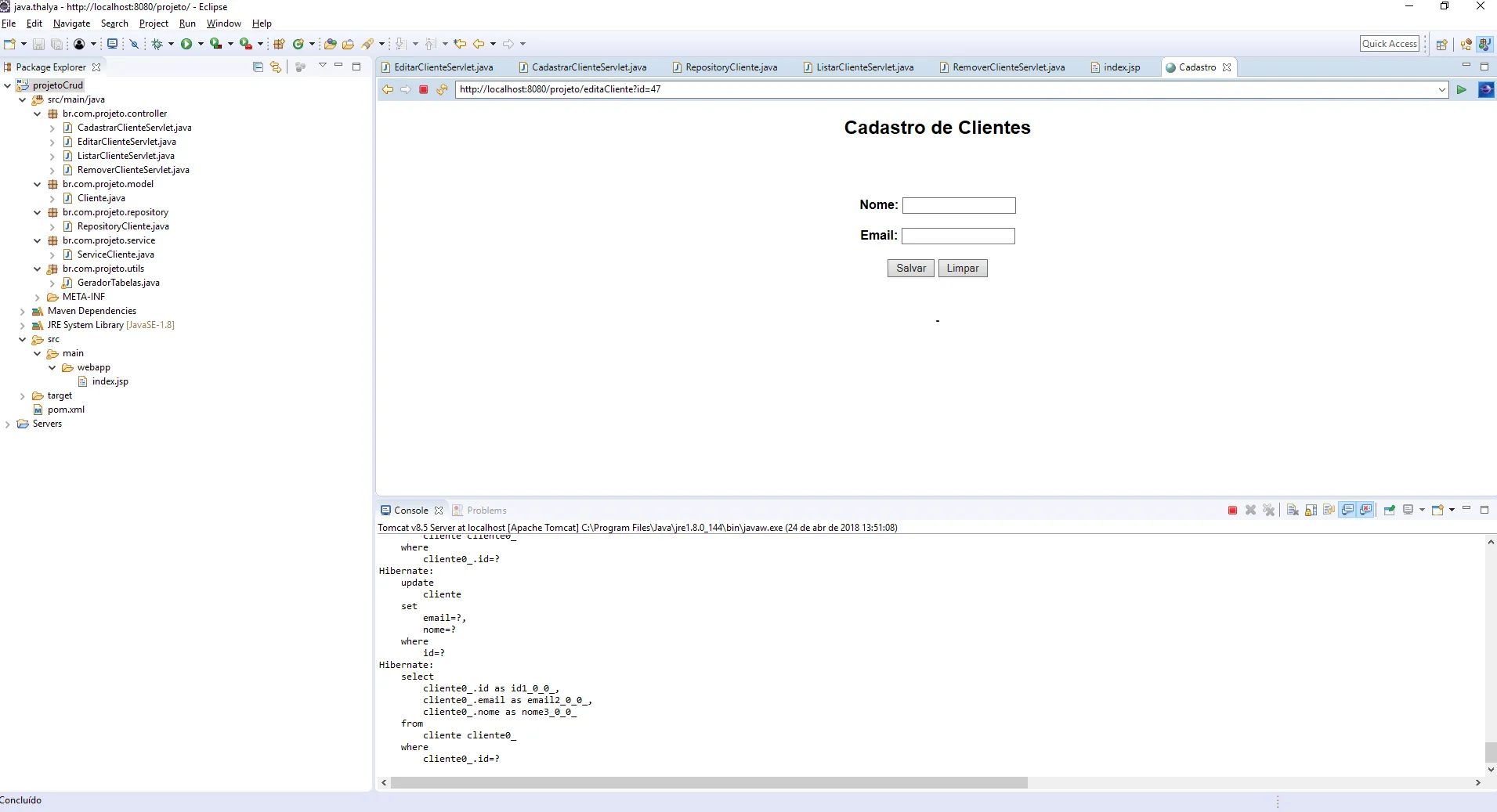The height and width of the screenshot is (812, 1497).
Task: Toggle Scroll Lock in the Console
Action: tap(1311, 511)
